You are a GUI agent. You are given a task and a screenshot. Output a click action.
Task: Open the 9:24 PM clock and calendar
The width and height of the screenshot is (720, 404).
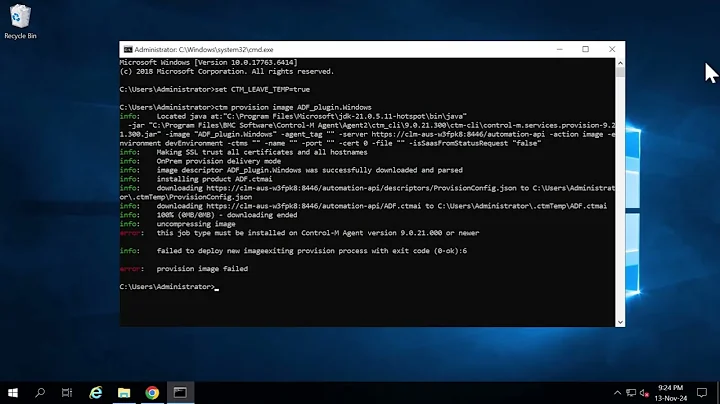click(x=670, y=388)
